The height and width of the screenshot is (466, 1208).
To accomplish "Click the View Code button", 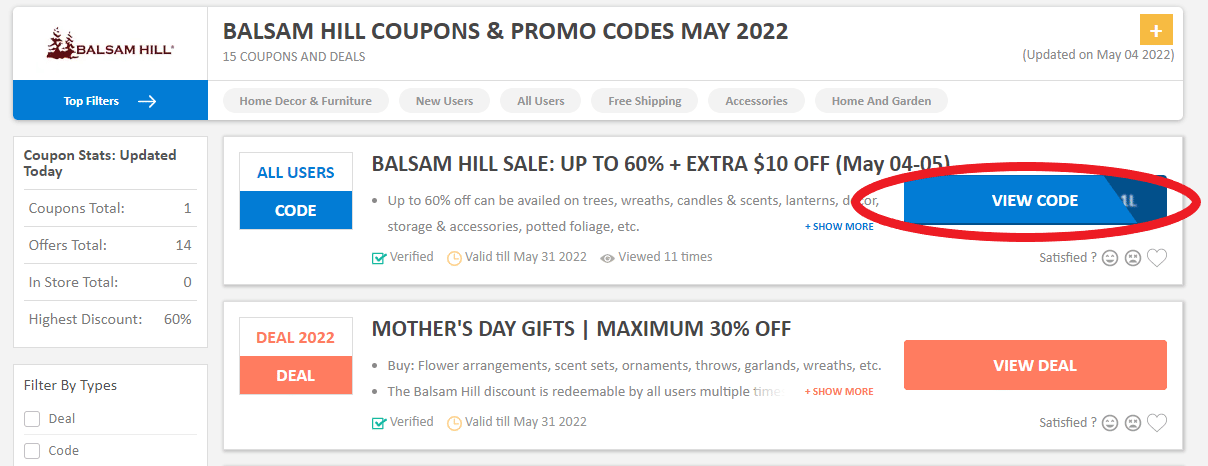I will [1034, 201].
